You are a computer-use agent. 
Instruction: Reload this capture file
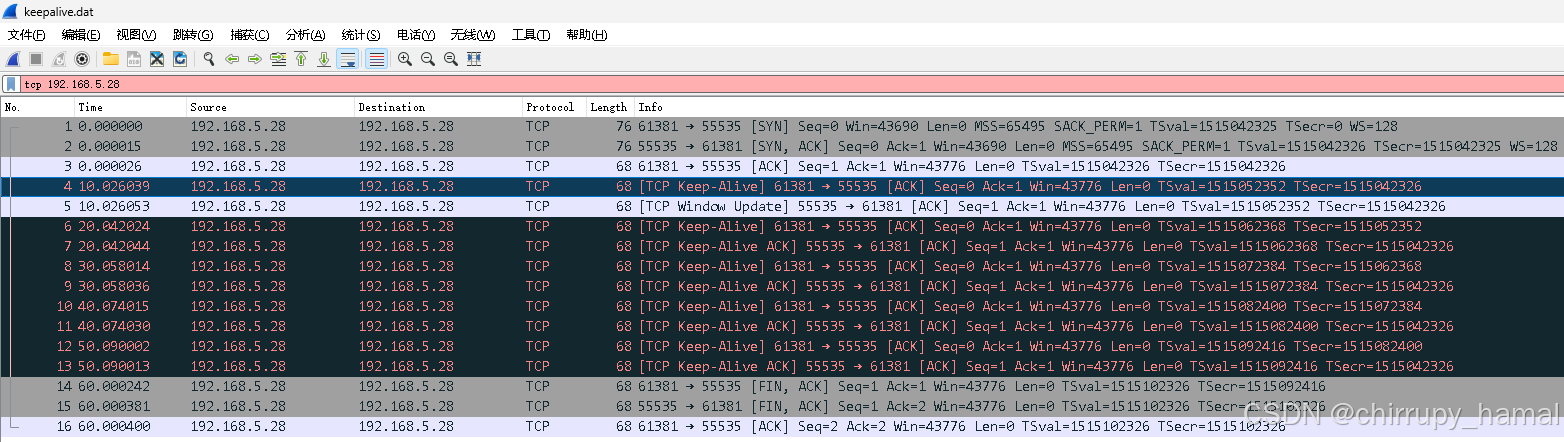180,59
